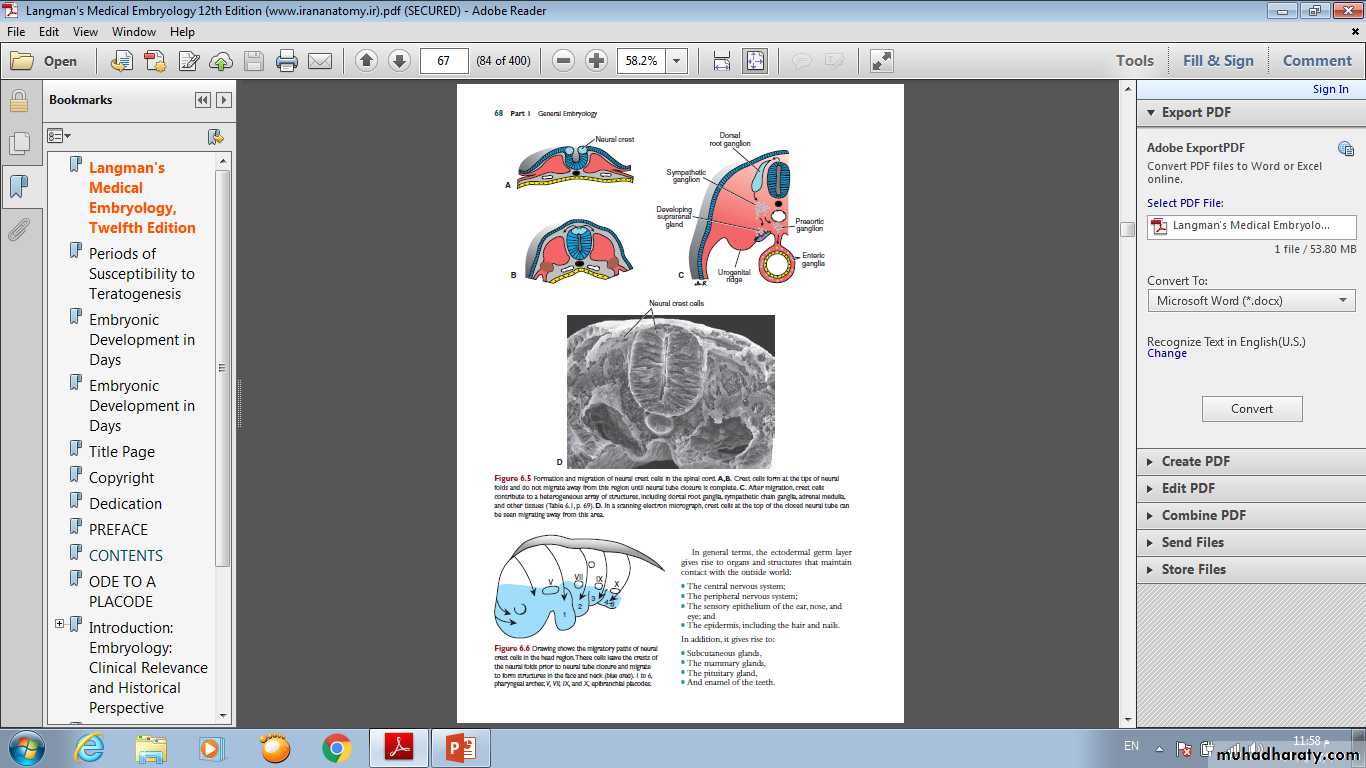This screenshot has width=1366, height=768.
Task: Open the Page Thumbnails panel
Action: 18,144
